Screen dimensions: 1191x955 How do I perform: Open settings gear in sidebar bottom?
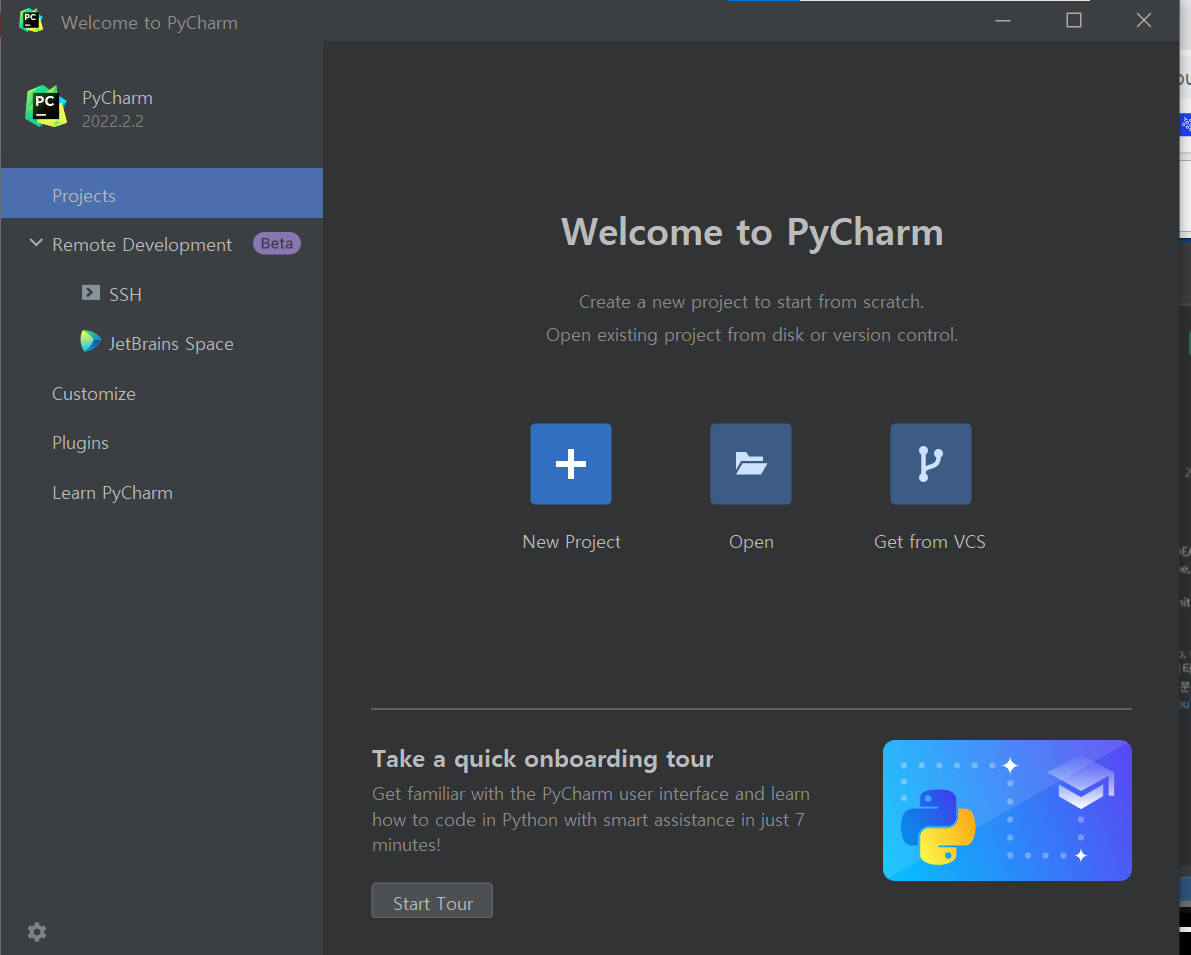click(36, 931)
